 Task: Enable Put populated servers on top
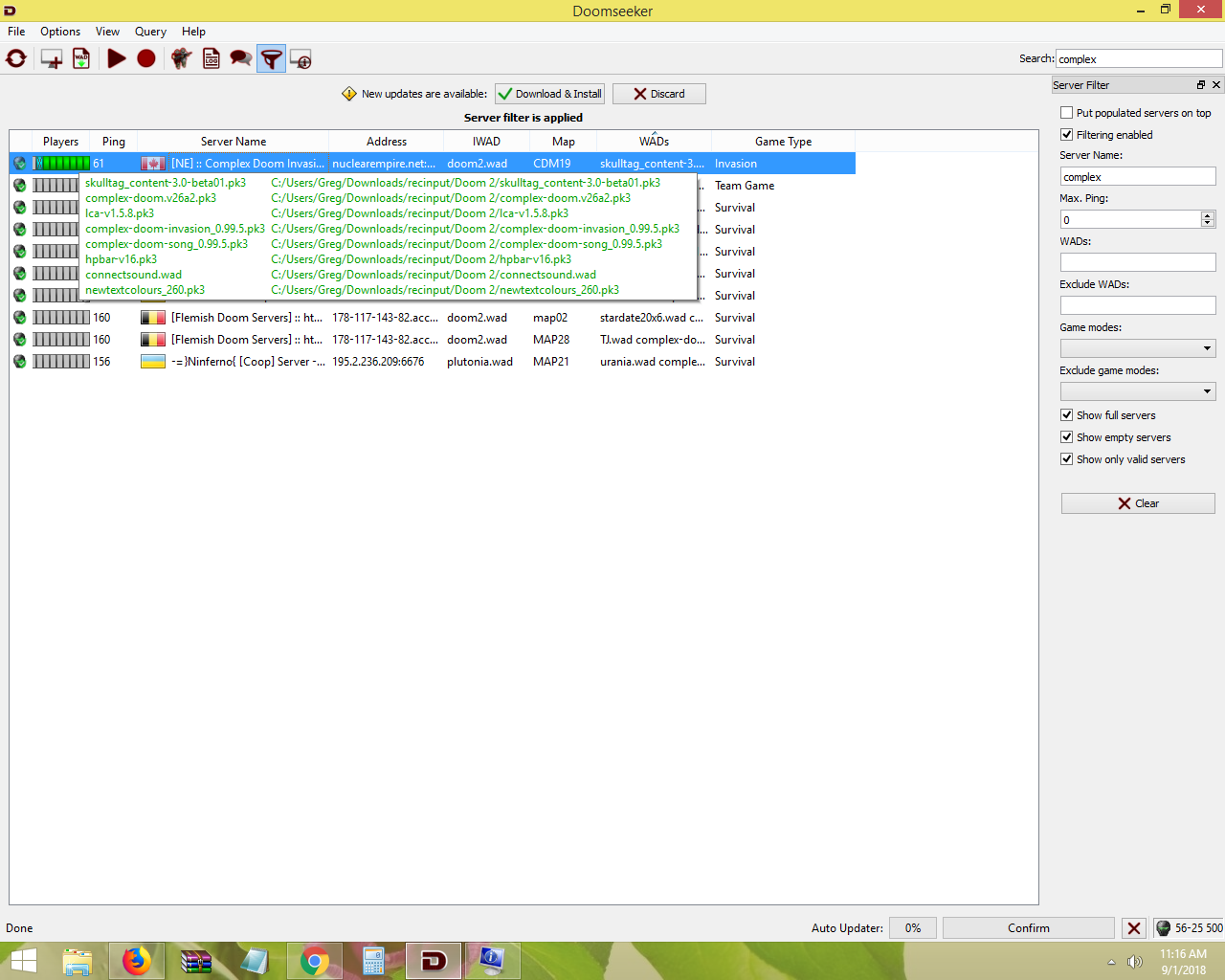coord(1067,113)
